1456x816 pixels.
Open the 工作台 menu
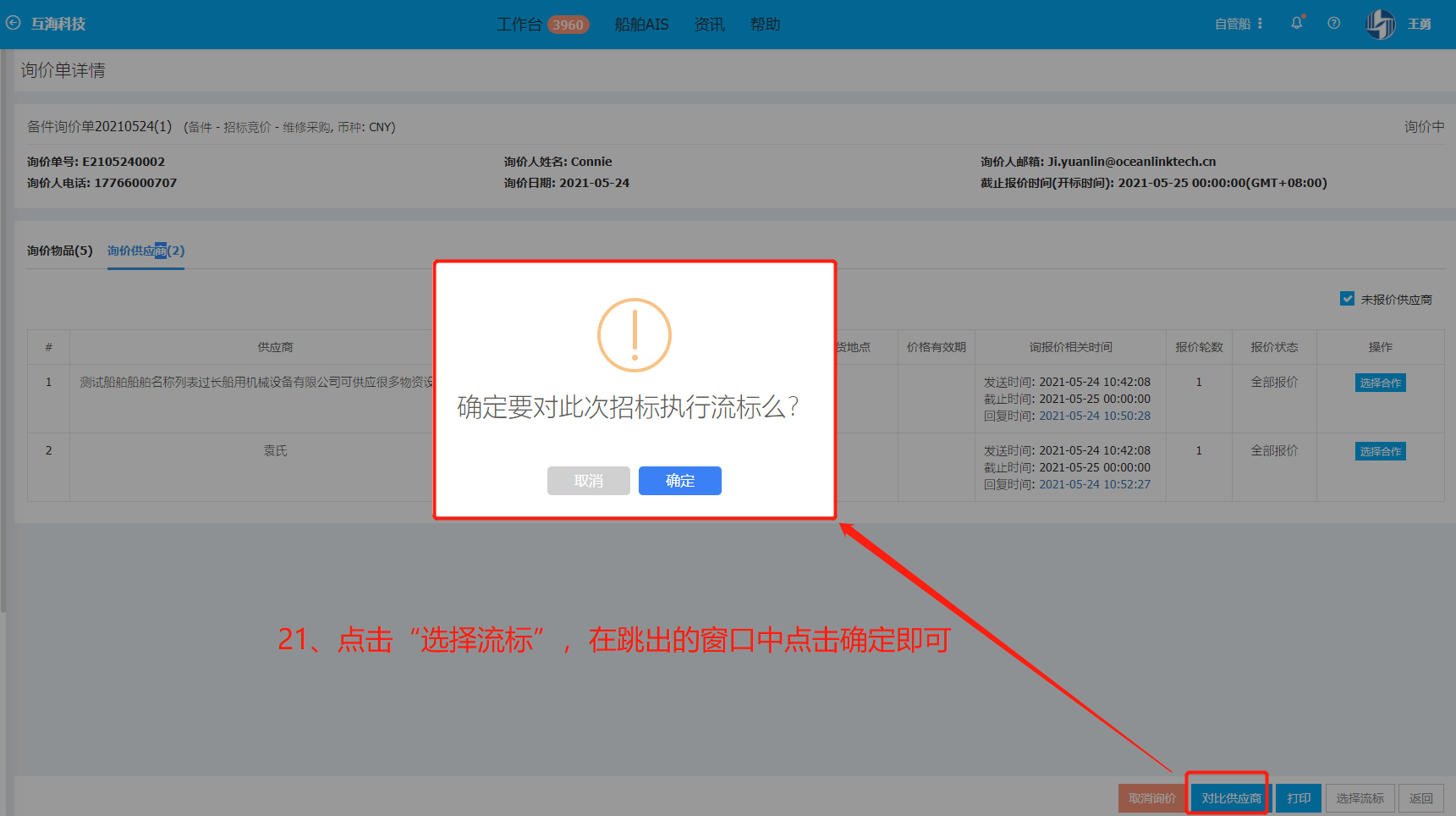[519, 25]
